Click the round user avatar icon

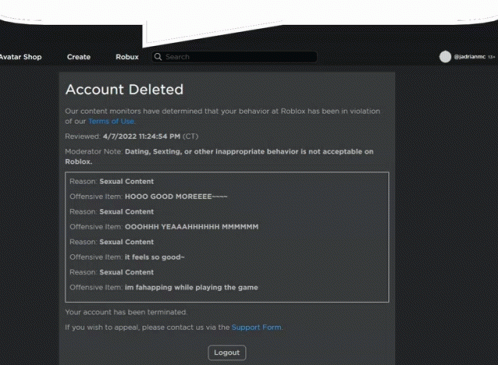445,57
